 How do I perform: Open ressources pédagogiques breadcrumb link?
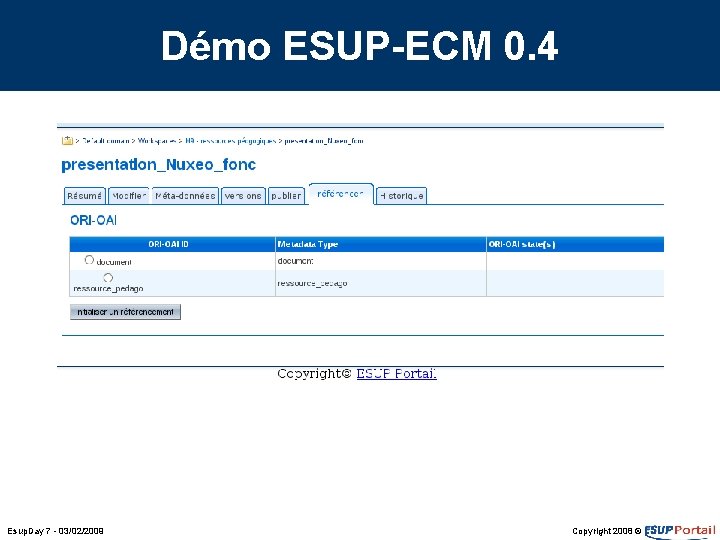(231, 141)
